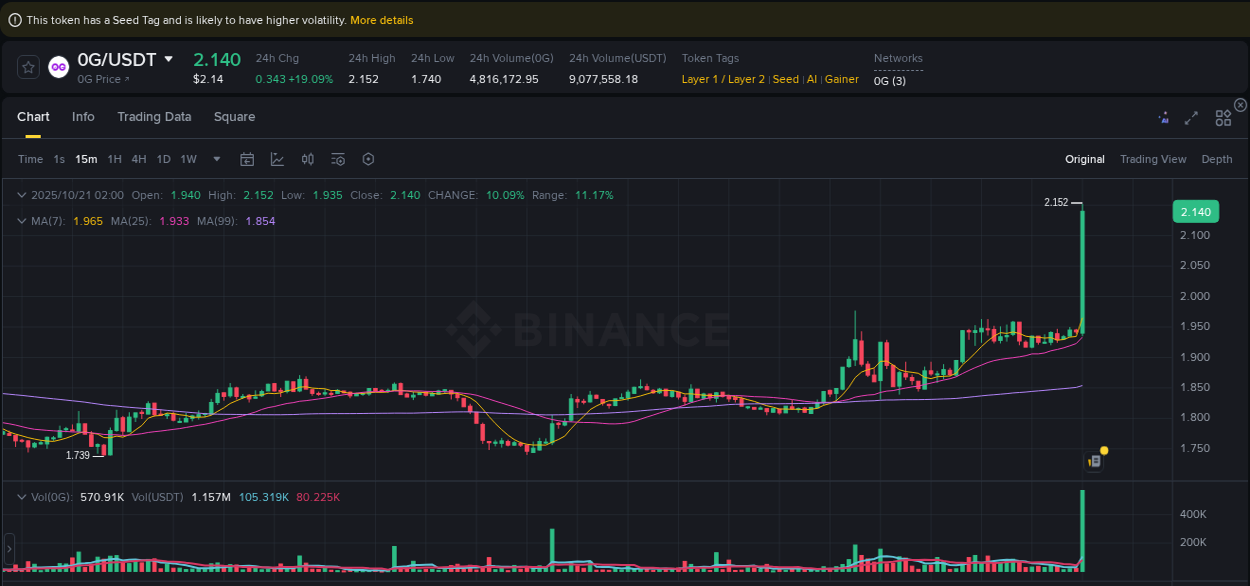Click the green 2.140 price tag on axis

point(1196,211)
